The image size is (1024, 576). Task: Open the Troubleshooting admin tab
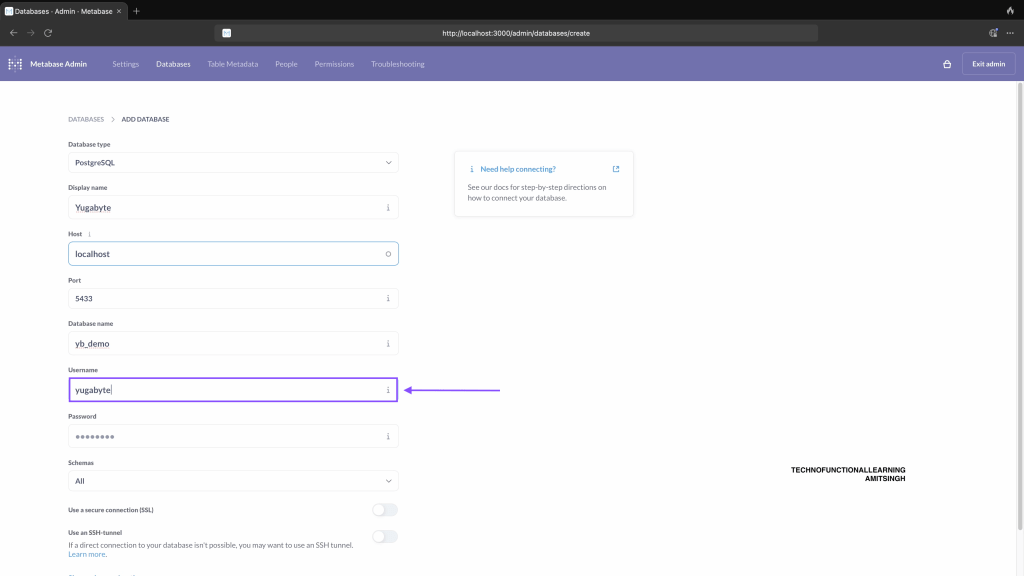(x=397, y=64)
